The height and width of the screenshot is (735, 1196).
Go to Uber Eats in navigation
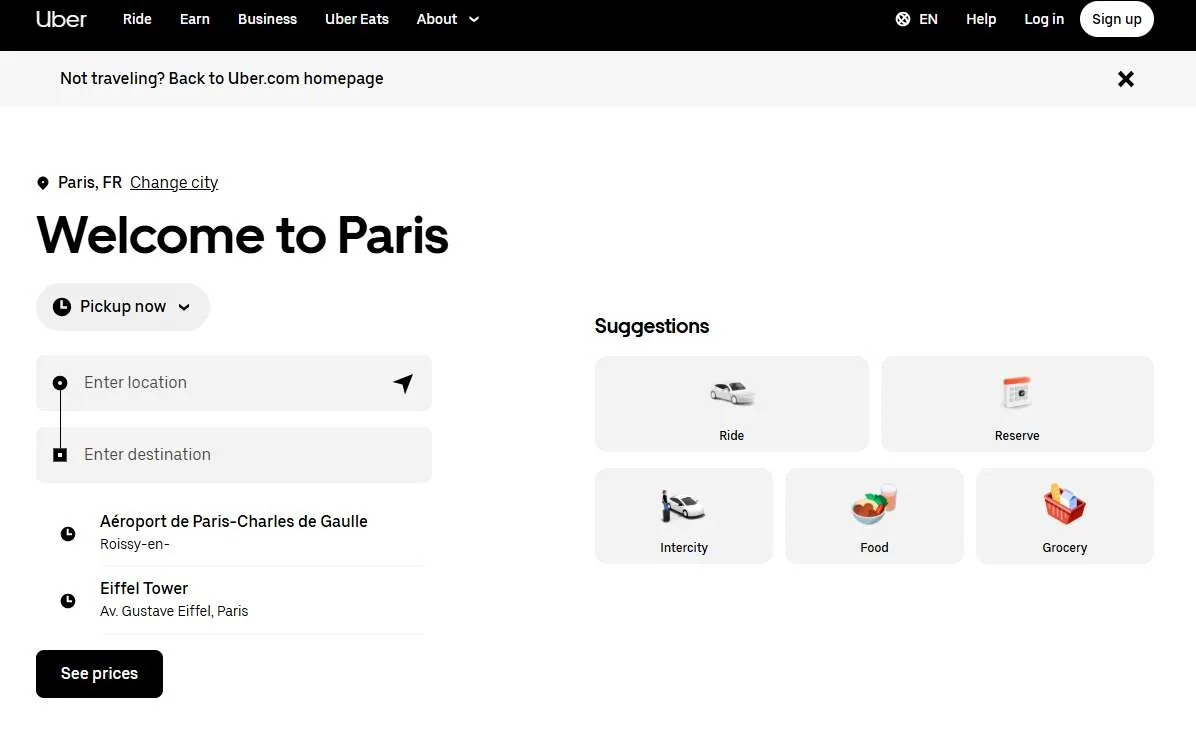(357, 19)
